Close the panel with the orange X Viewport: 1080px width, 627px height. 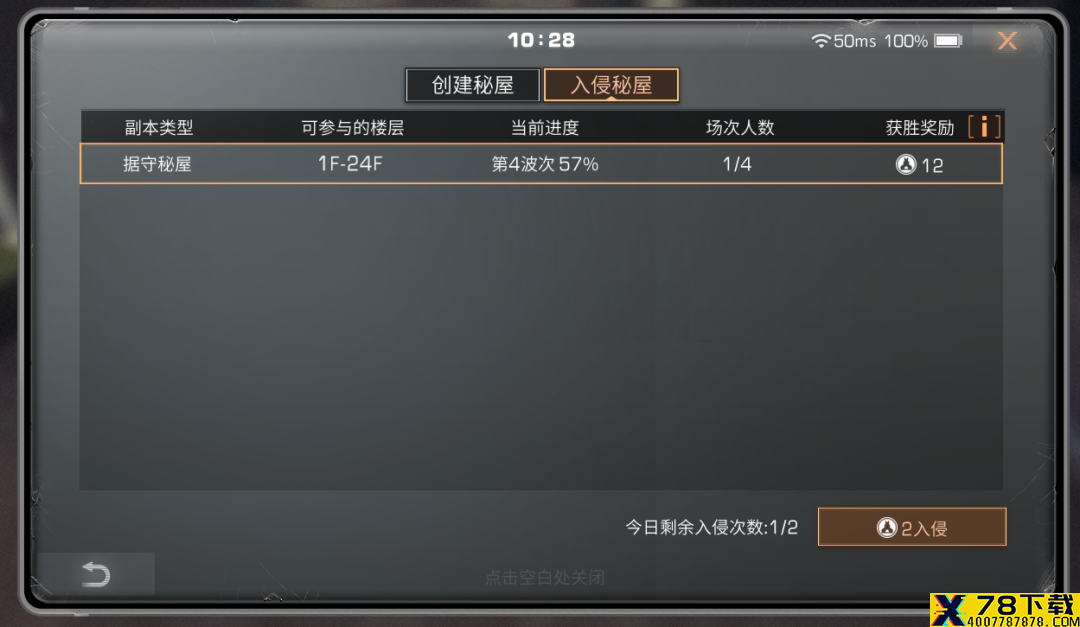[1007, 41]
